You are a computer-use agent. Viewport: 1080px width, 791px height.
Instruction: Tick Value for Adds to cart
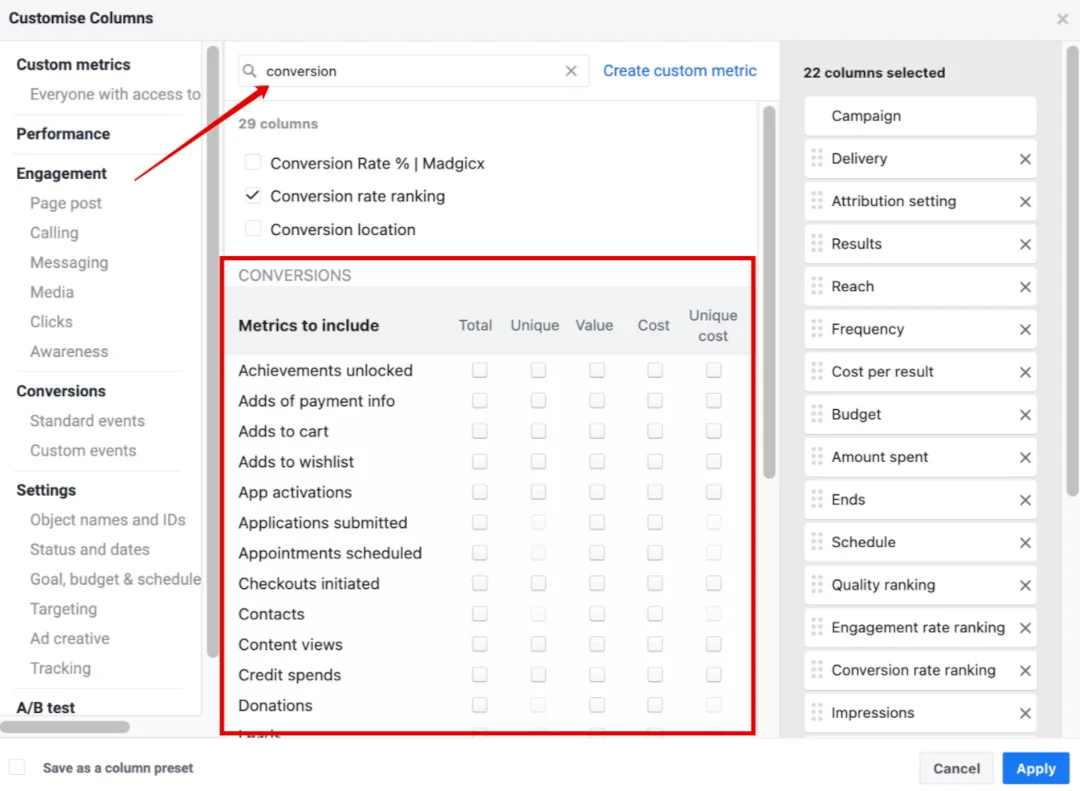coord(596,431)
